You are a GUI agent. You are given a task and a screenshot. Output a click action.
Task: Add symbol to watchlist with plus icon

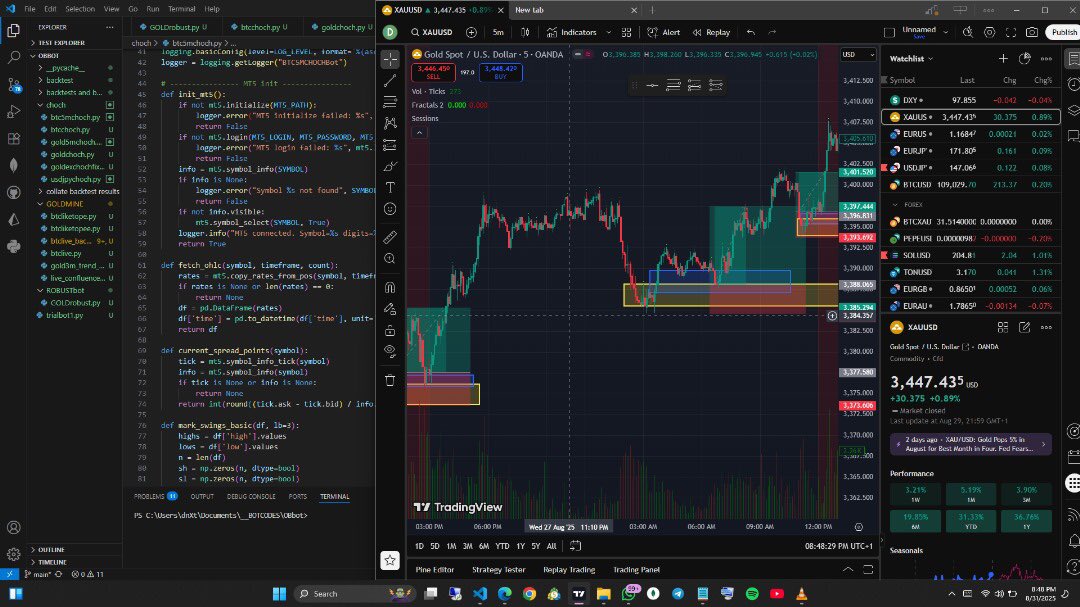click(x=1003, y=59)
